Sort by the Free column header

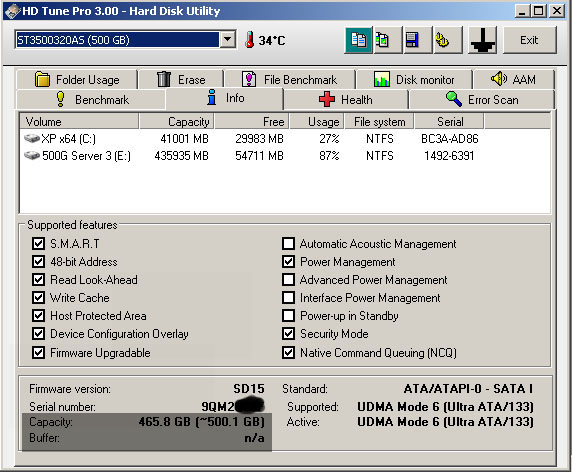pyautogui.click(x=252, y=121)
